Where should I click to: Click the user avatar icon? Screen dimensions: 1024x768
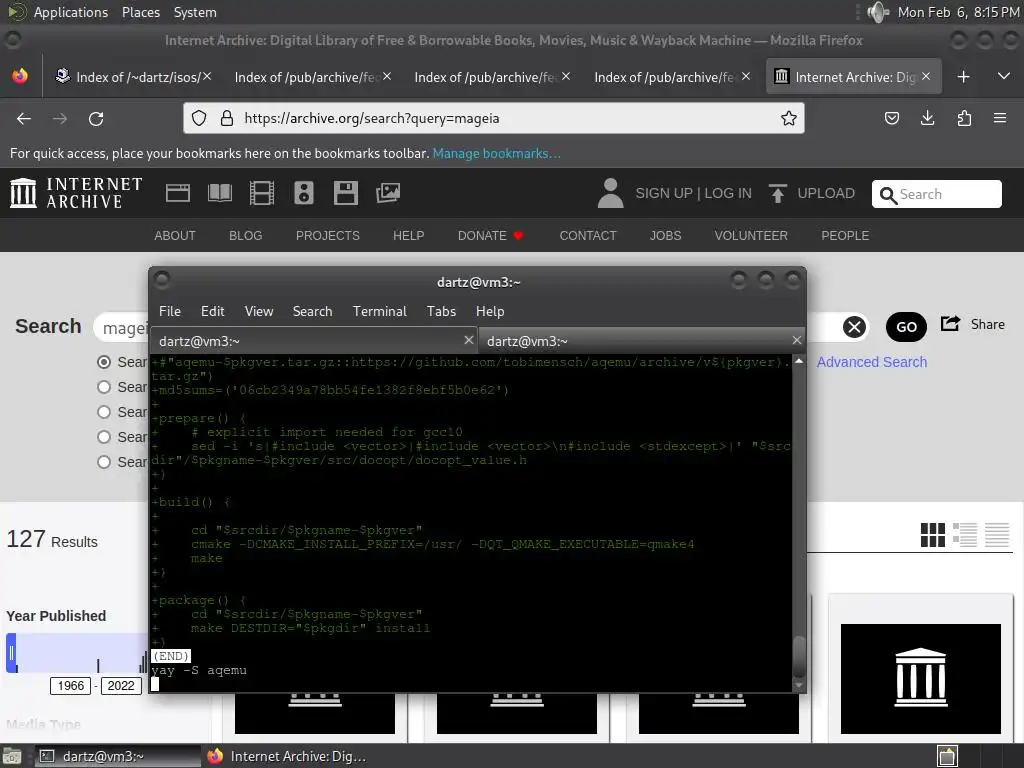(610, 193)
